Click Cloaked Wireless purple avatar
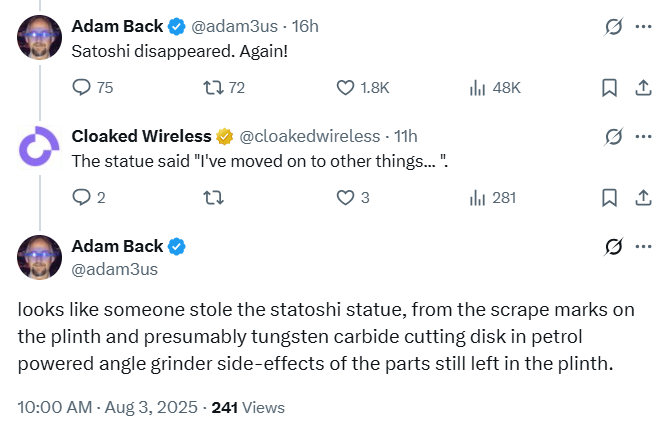This screenshot has height=424, width=667. (39, 146)
